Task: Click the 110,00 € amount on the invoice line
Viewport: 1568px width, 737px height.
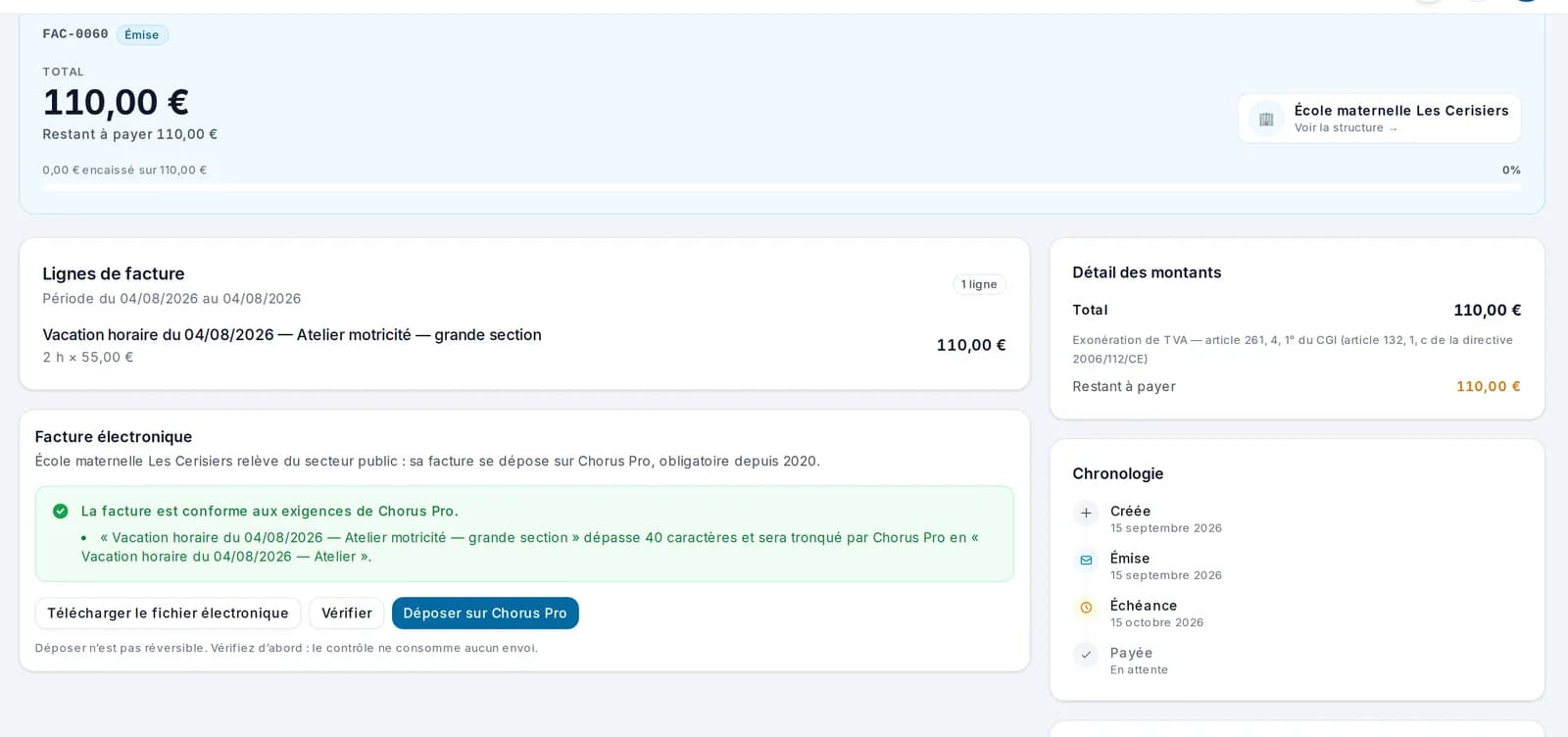Action: 971,345
